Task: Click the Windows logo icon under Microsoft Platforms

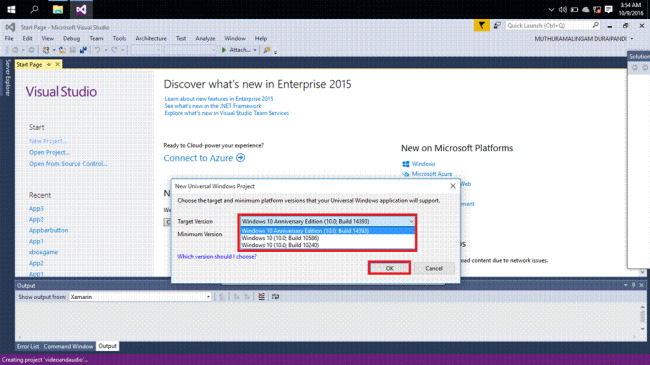Action: click(x=405, y=164)
